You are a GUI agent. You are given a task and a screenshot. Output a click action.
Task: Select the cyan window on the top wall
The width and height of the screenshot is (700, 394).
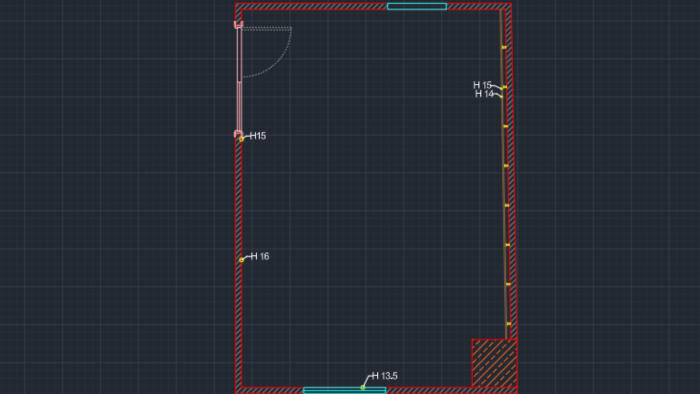point(417,6)
